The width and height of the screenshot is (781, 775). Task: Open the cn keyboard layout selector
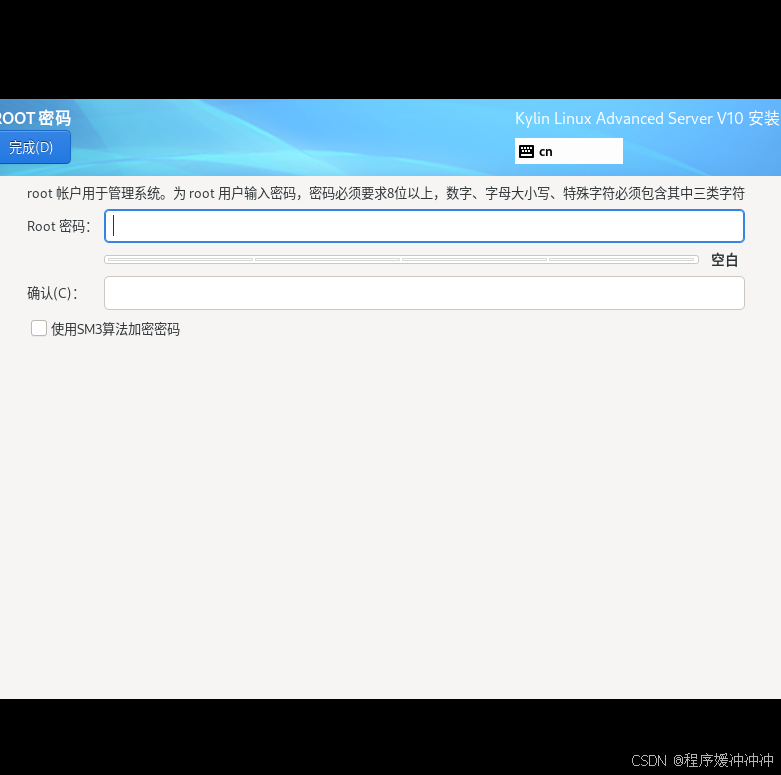pyautogui.click(x=569, y=151)
